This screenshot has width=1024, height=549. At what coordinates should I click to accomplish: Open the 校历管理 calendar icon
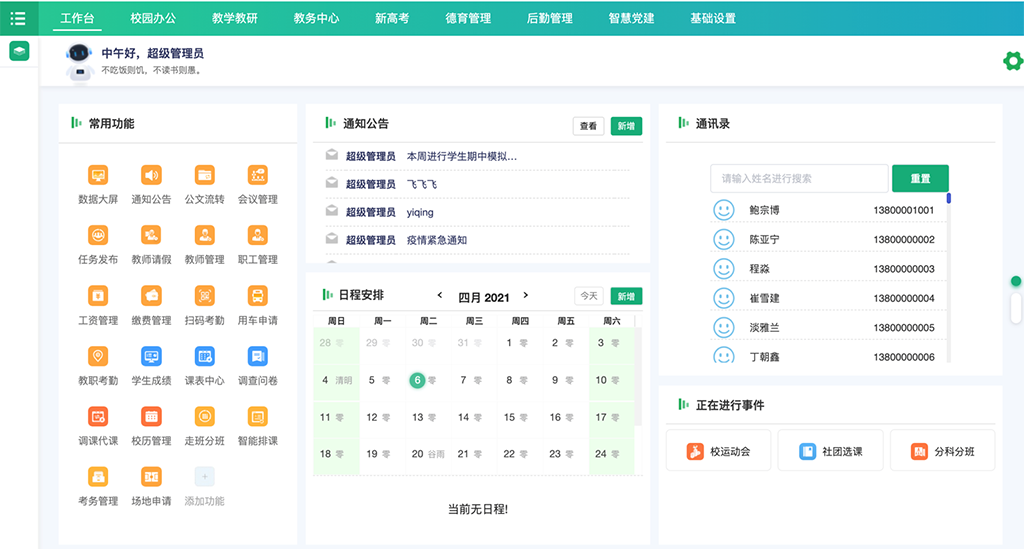(x=151, y=416)
